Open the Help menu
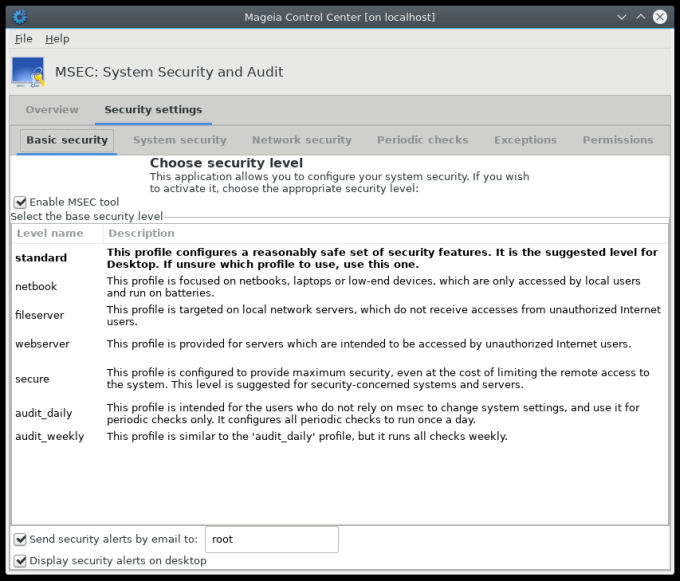The width and height of the screenshot is (680, 581). [x=57, y=39]
